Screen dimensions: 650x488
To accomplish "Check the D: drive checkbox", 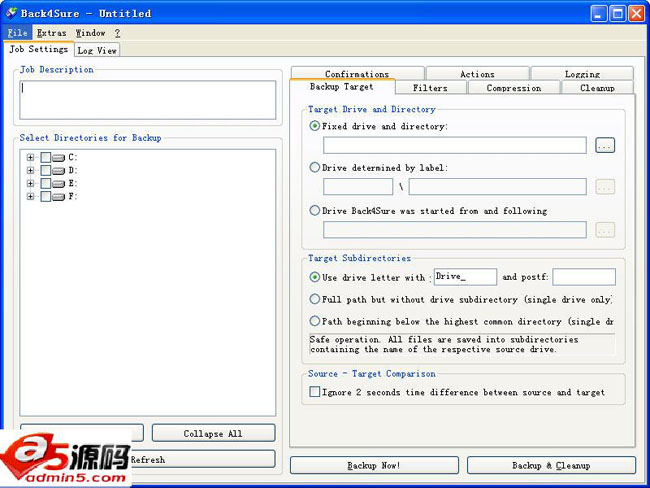I will 46,170.
